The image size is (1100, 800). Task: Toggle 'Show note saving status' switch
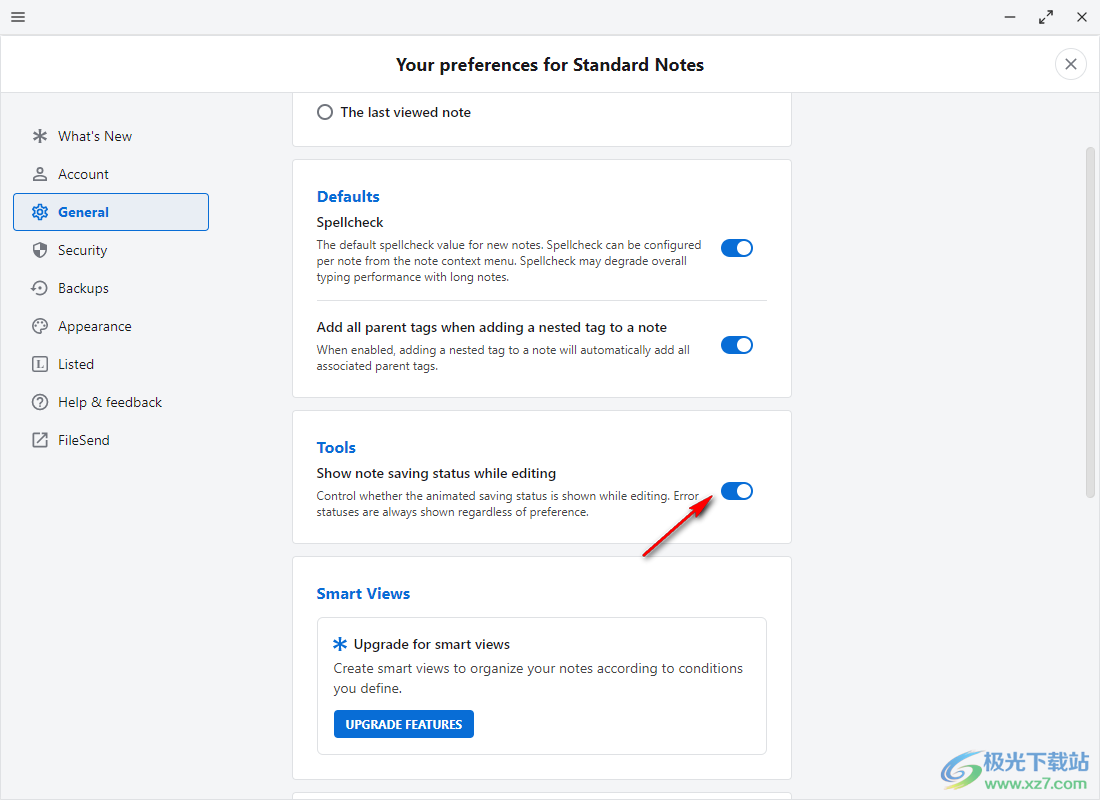737,491
